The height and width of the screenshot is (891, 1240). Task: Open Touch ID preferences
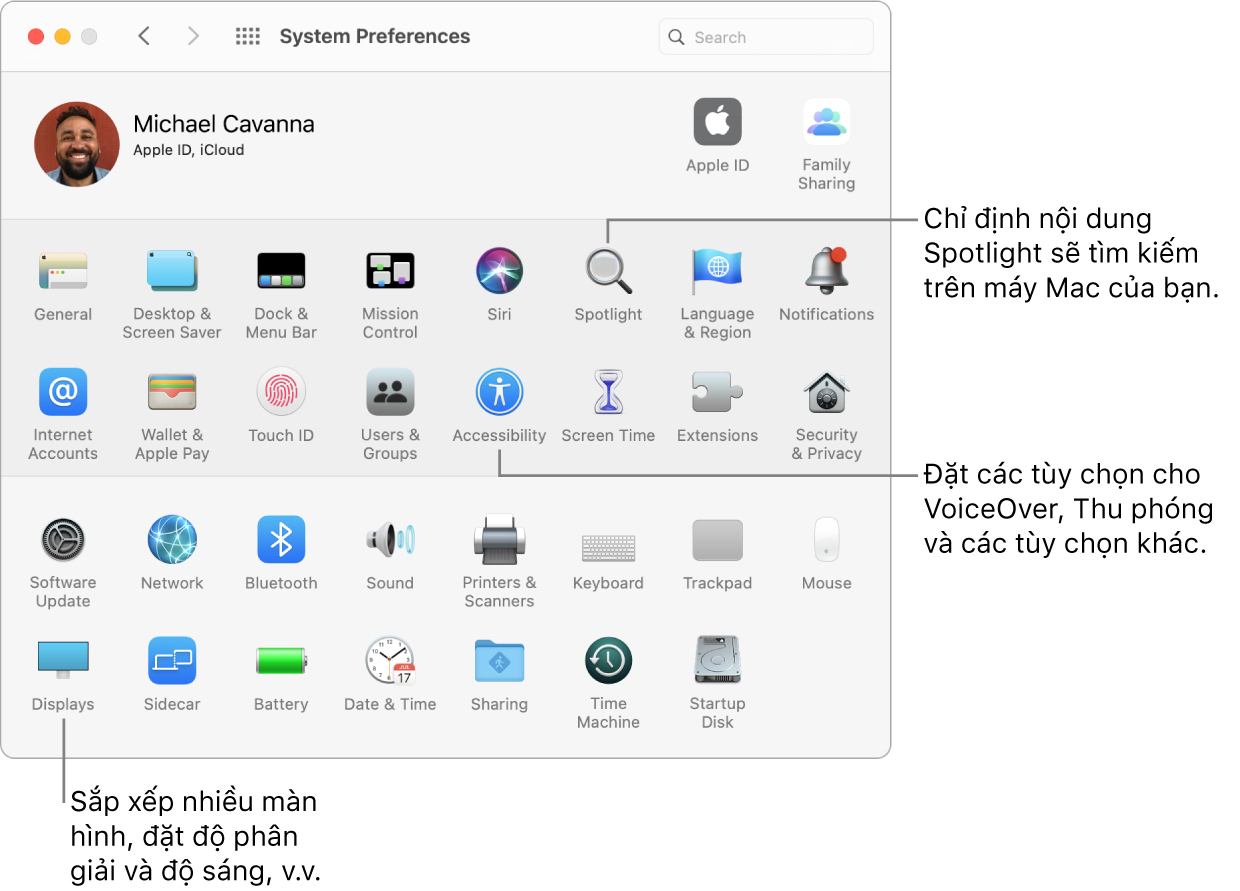pyautogui.click(x=281, y=392)
